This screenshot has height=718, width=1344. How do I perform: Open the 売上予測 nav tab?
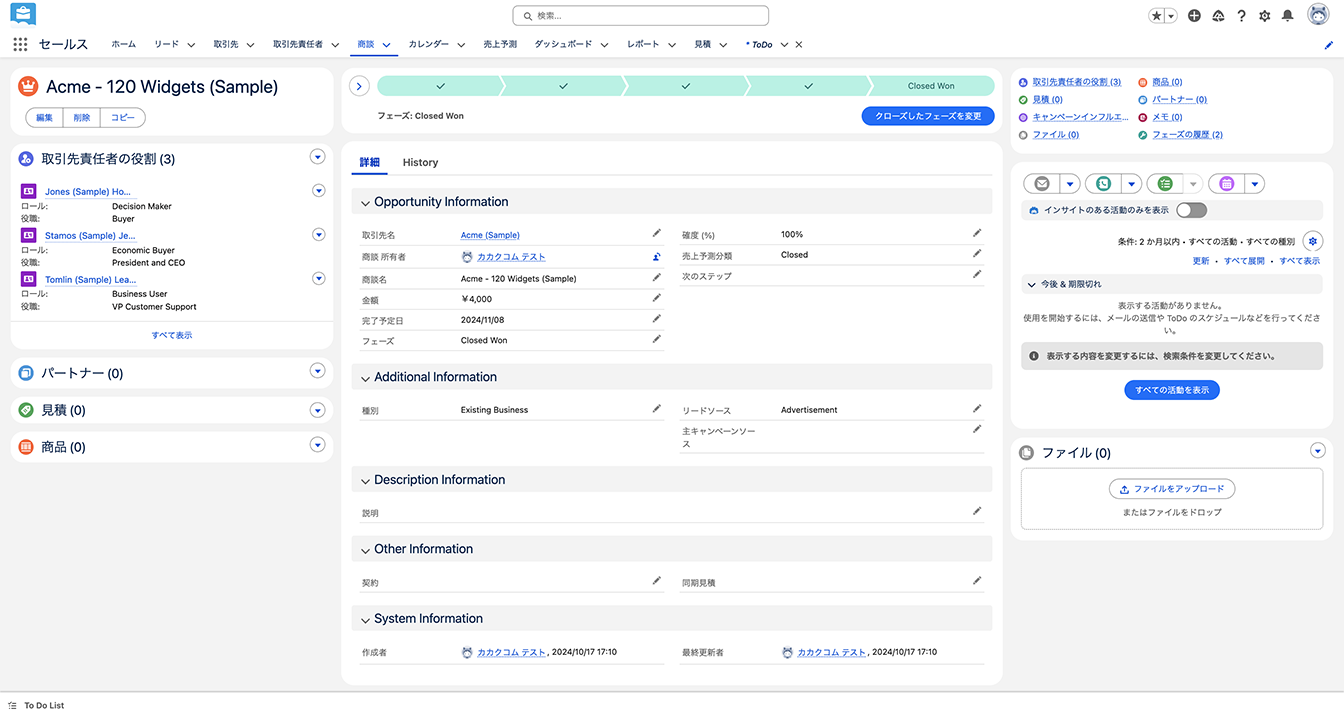(500, 45)
